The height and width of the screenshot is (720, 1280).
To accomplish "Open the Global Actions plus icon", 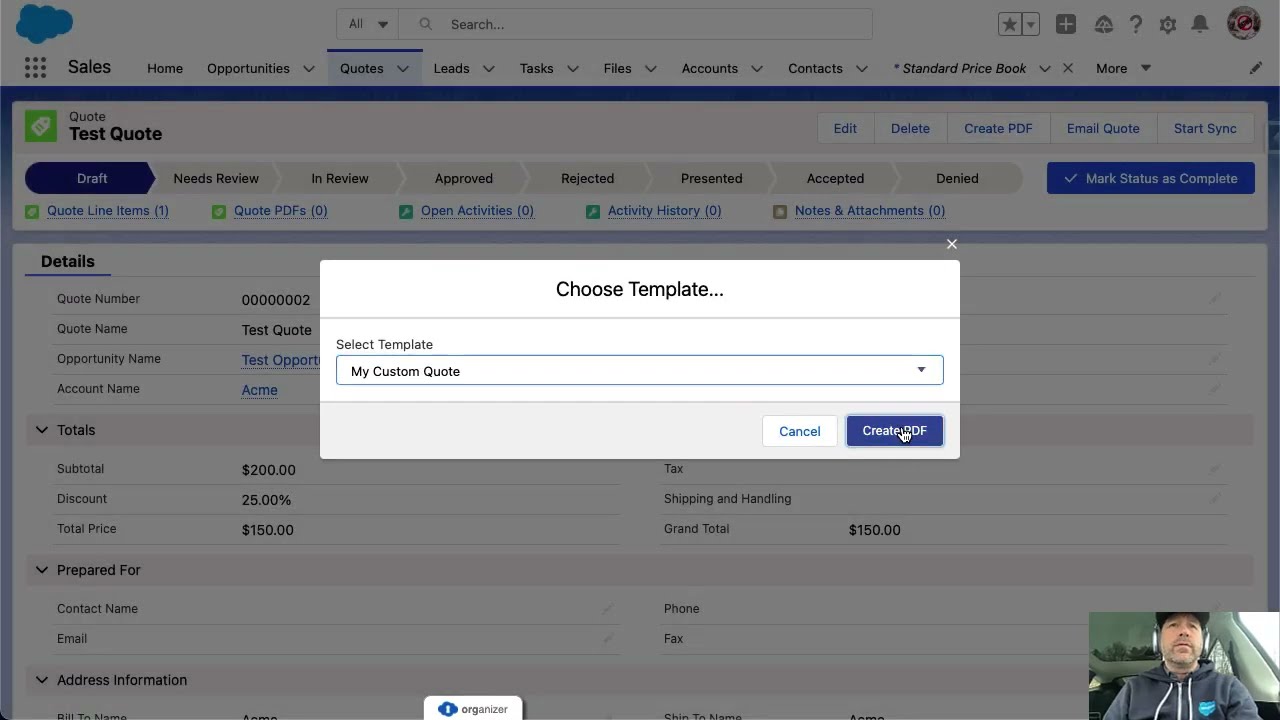I will [x=1066, y=25].
